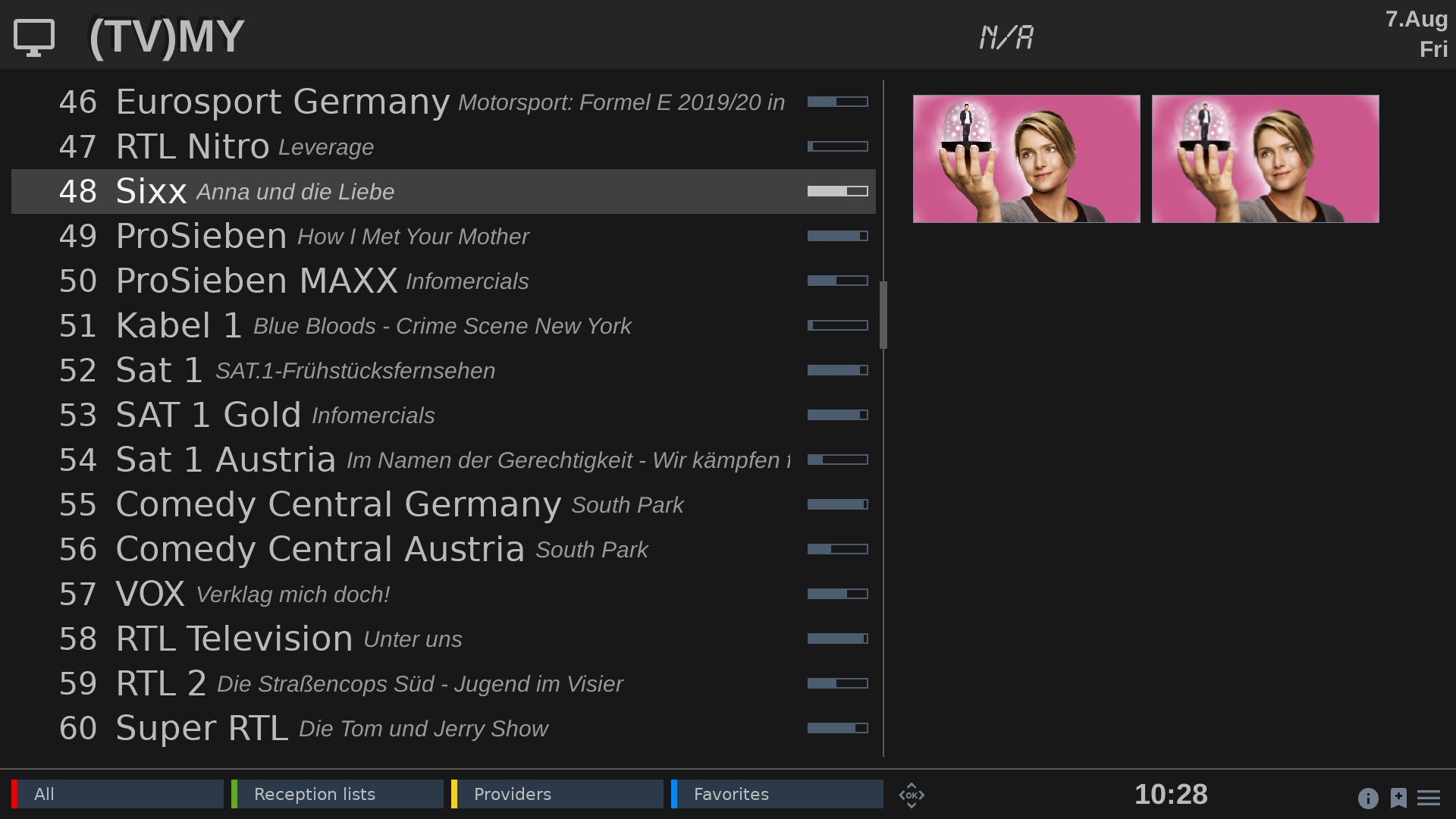Click the 10:28 clock

click(x=1171, y=795)
